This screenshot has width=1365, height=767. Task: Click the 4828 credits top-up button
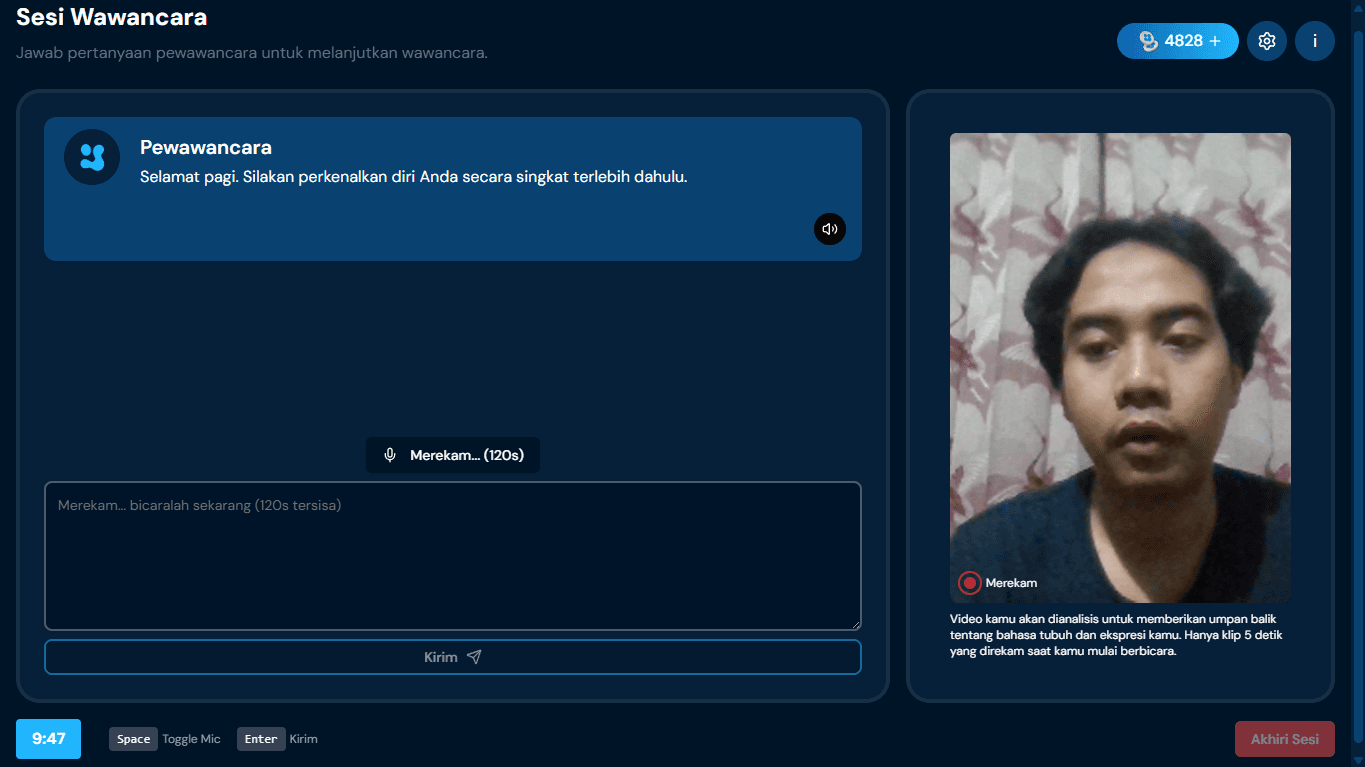coord(1178,41)
